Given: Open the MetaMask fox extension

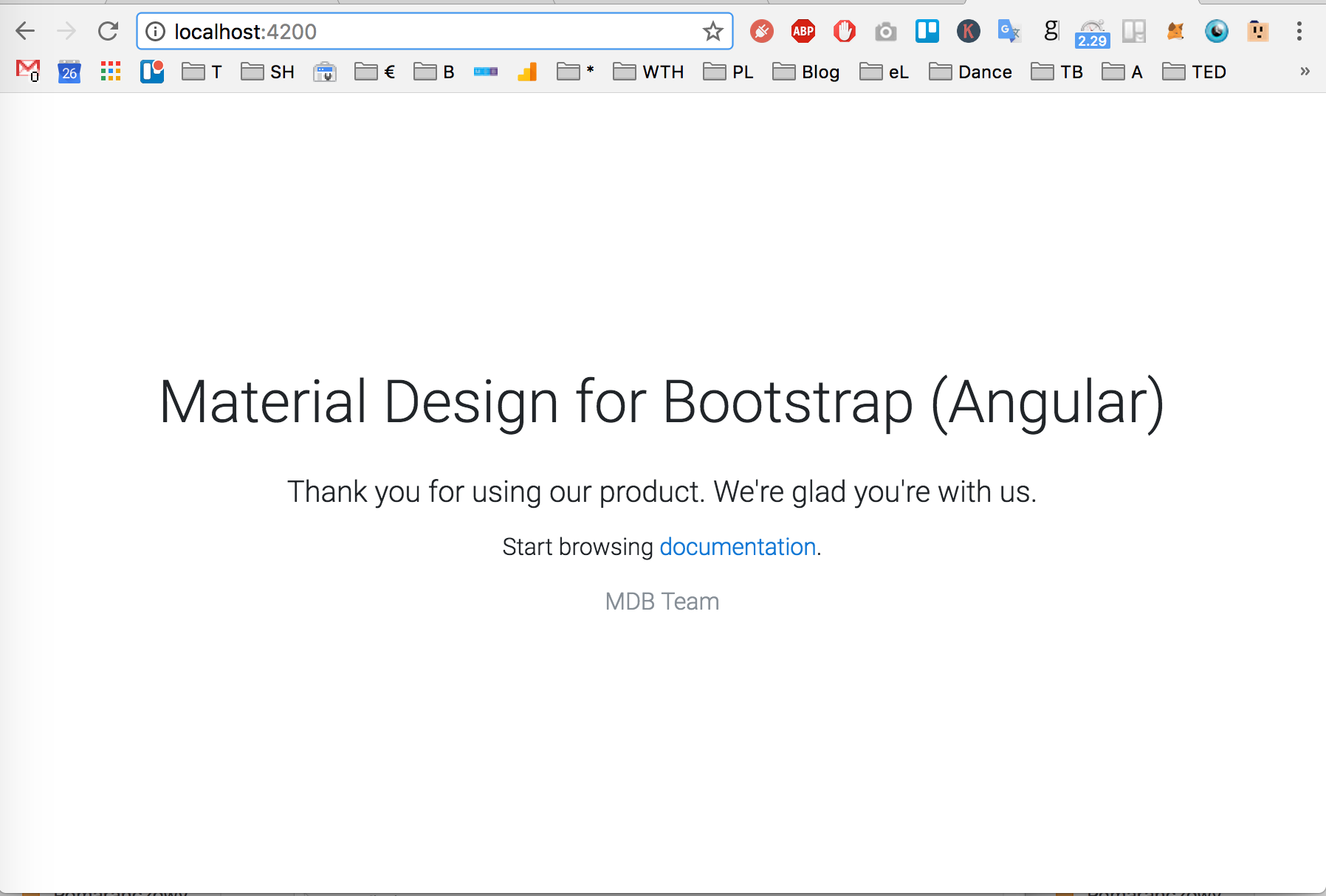Looking at the screenshot, I should (x=1175, y=31).
